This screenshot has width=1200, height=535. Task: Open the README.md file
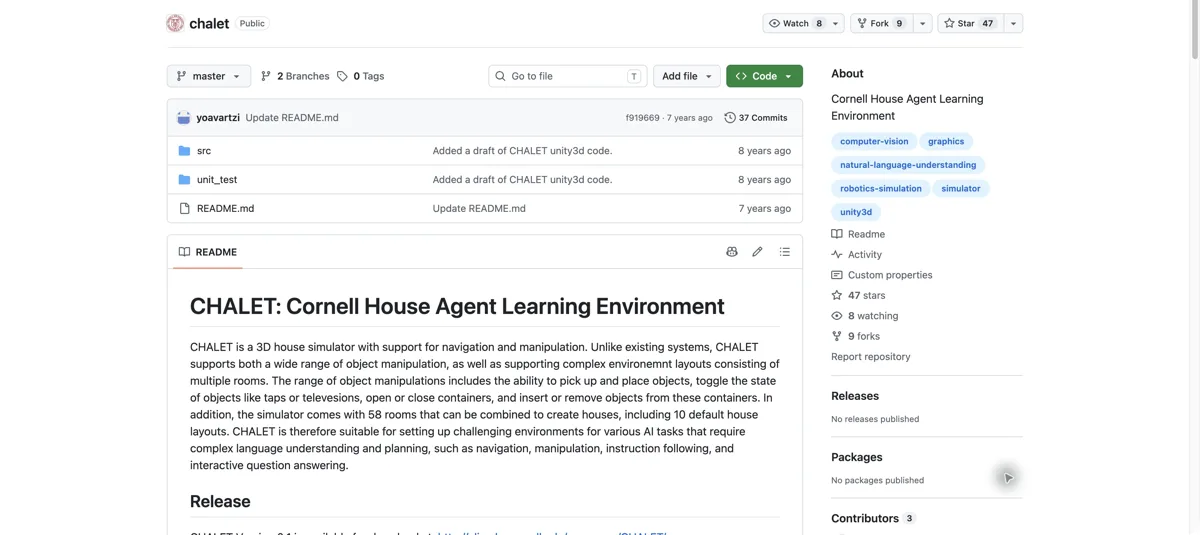(225, 209)
